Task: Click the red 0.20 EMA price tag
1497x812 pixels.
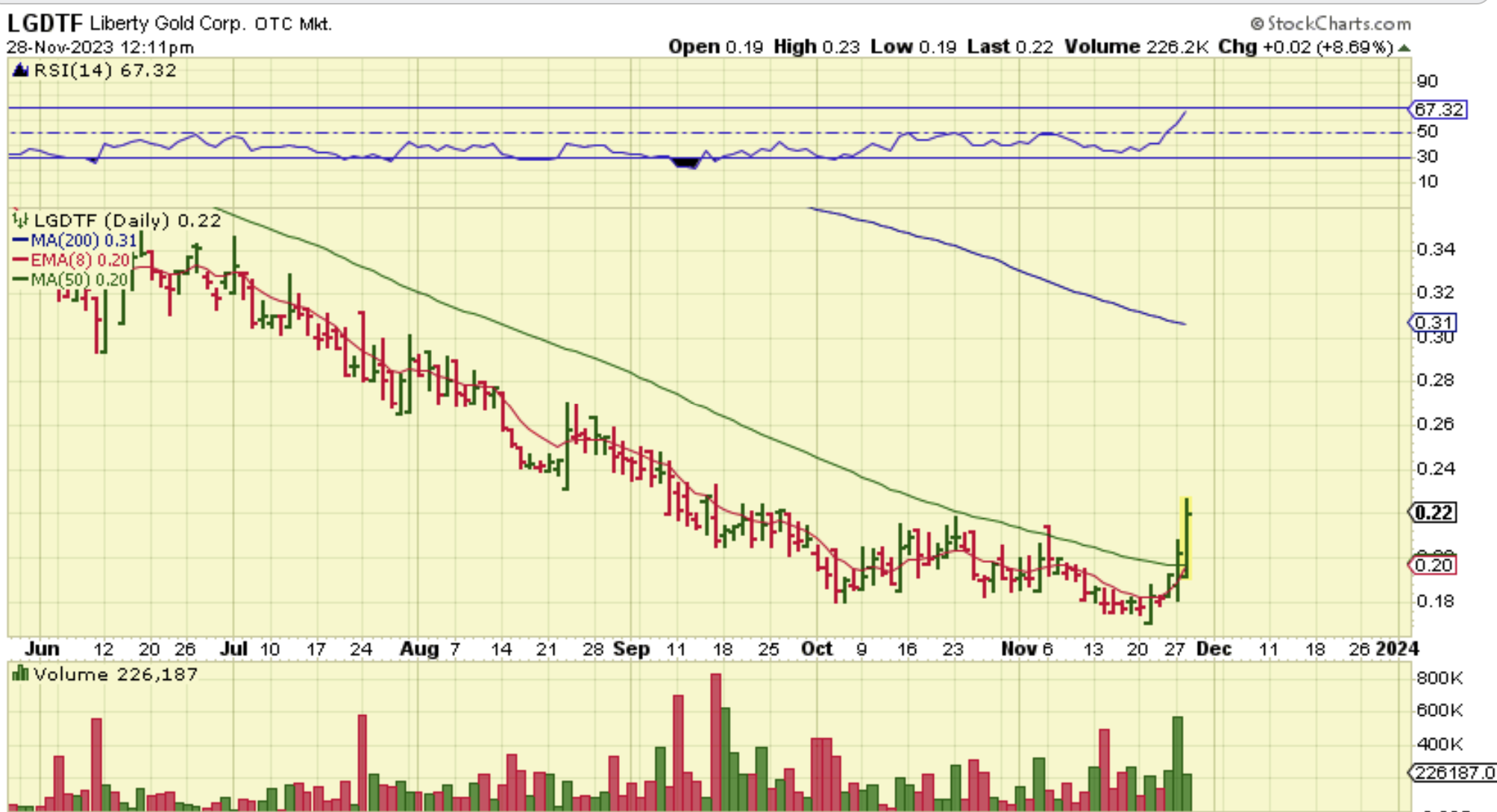Action: point(1434,565)
